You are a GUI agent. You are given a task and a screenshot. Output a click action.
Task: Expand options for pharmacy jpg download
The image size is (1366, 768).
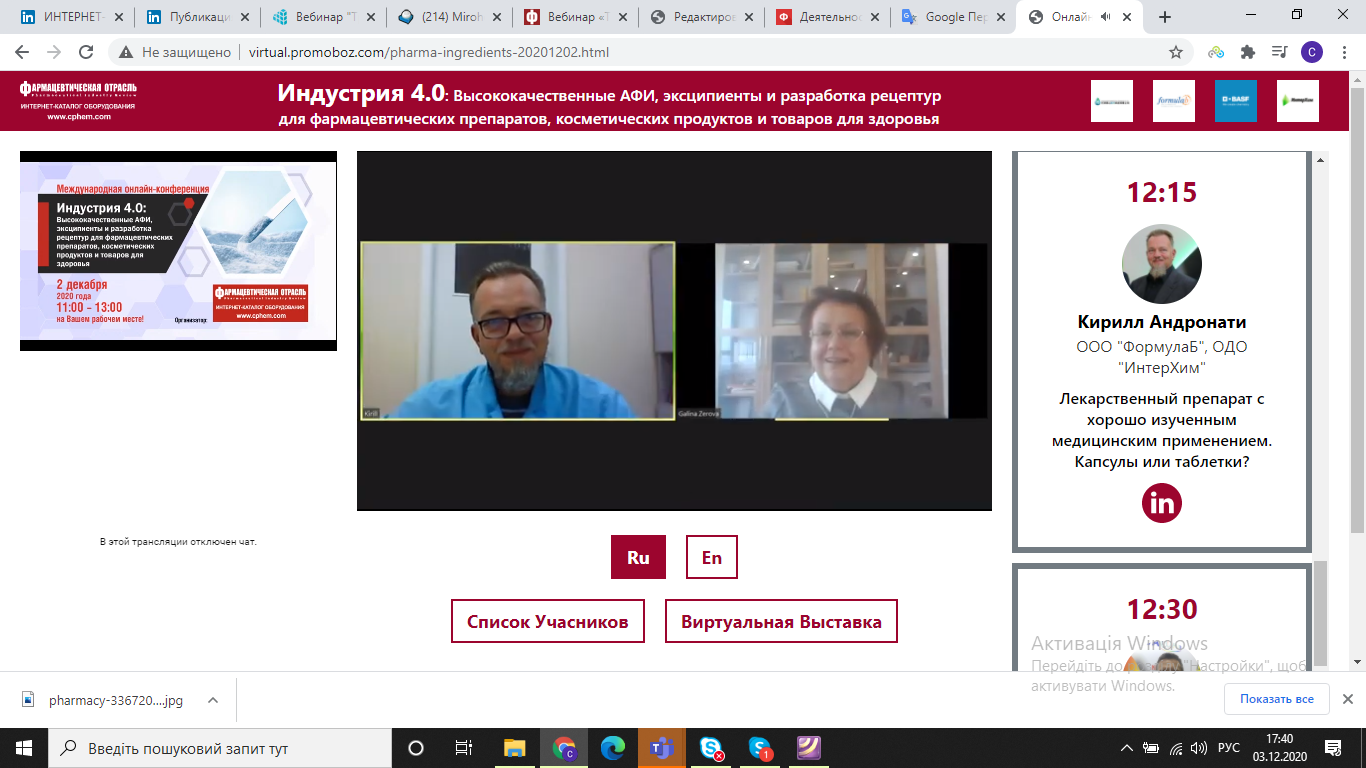(212, 700)
